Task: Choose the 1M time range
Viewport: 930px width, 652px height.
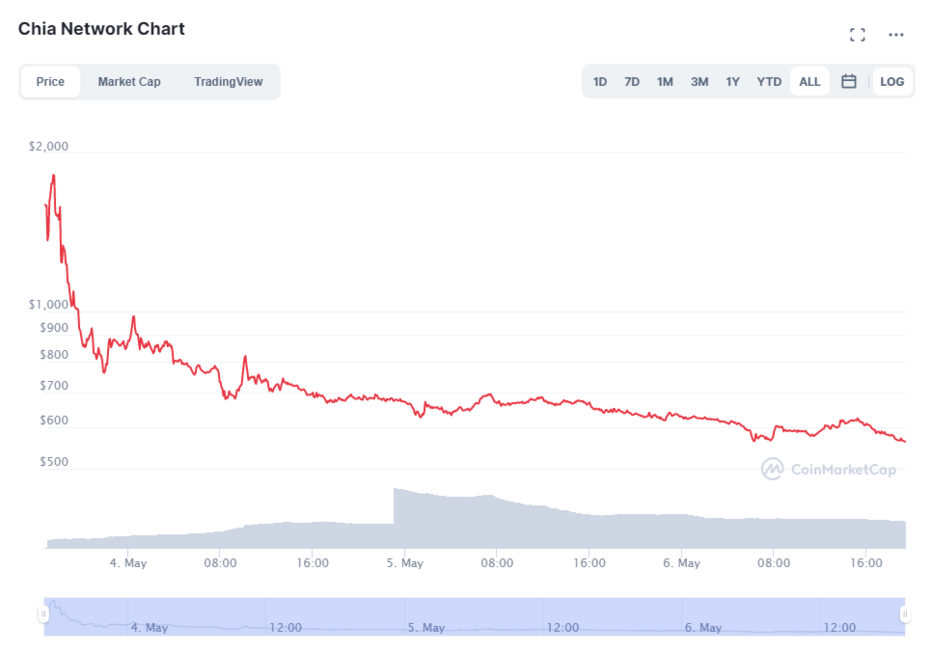Action: 665,82
